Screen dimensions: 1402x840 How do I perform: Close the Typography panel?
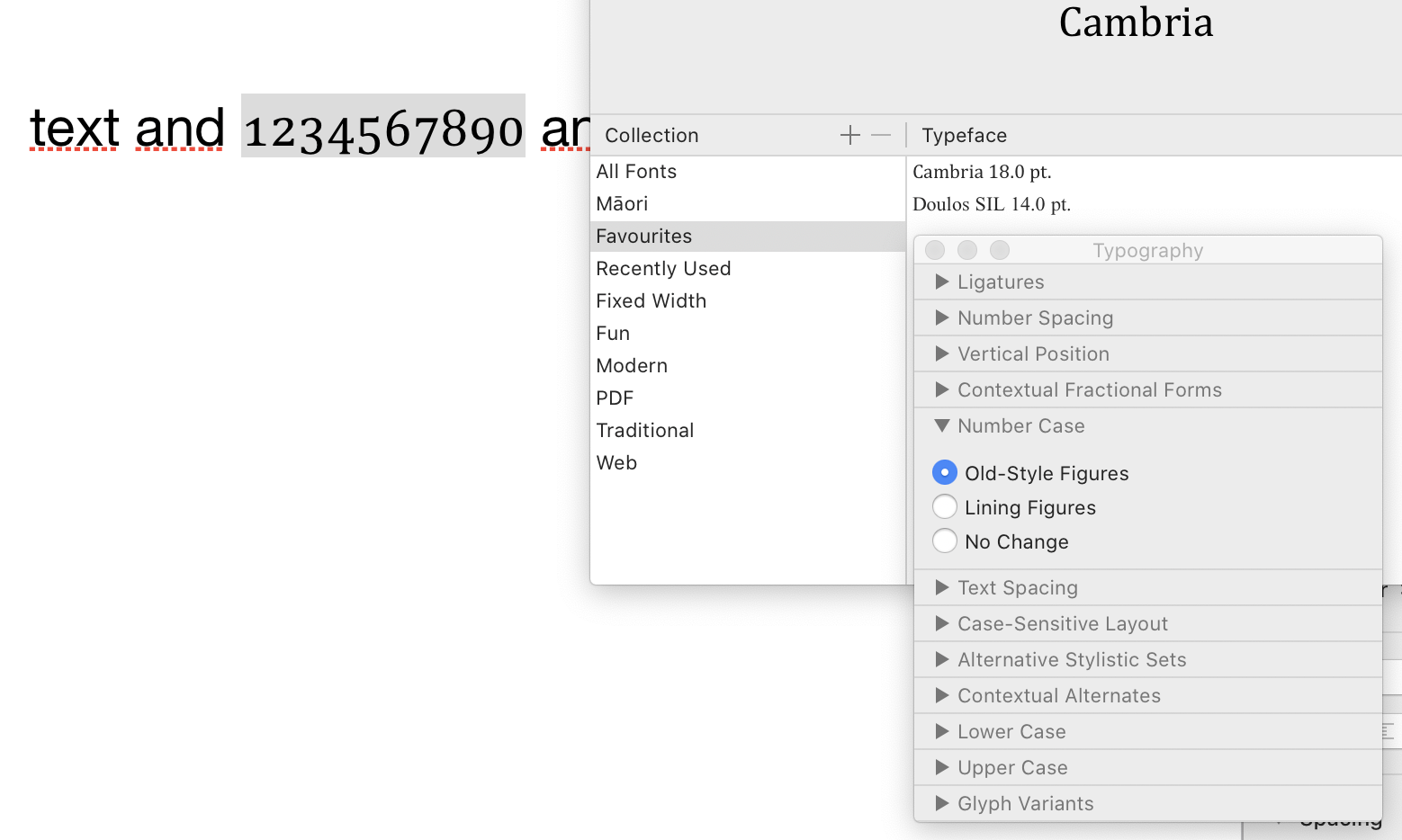[x=935, y=250]
